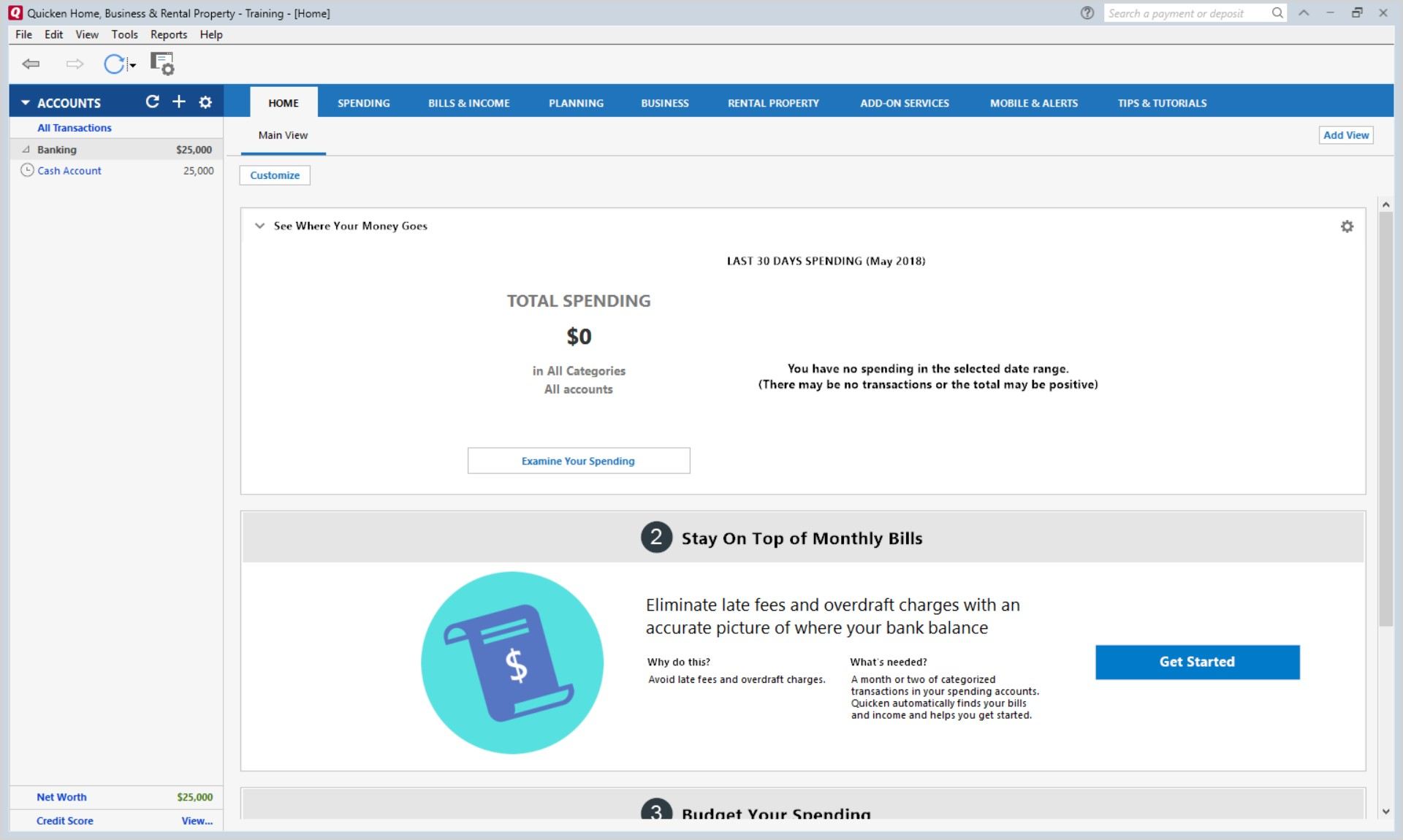Open account bar settings gear

[205, 102]
